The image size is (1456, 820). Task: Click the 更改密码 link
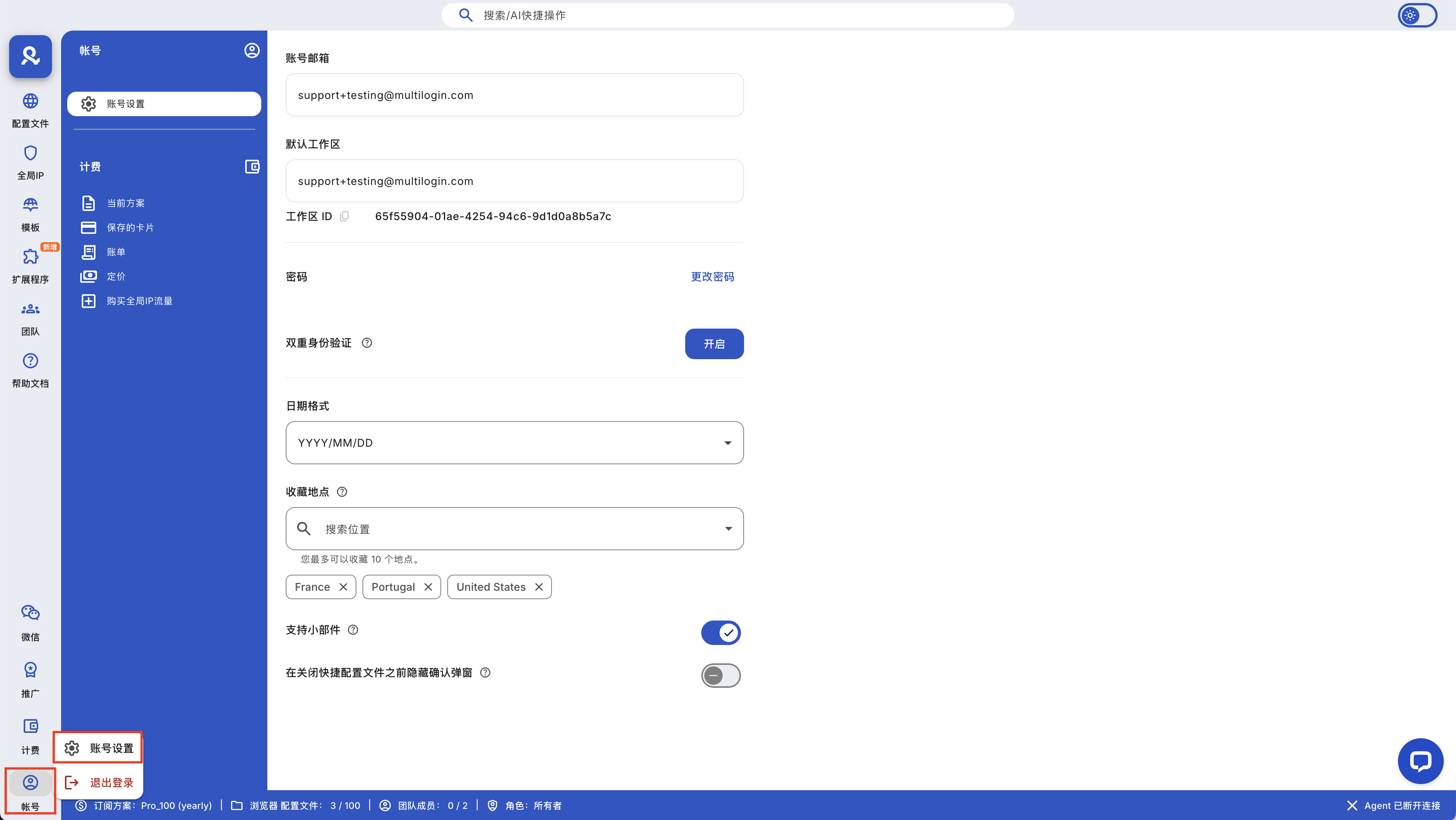(x=712, y=277)
